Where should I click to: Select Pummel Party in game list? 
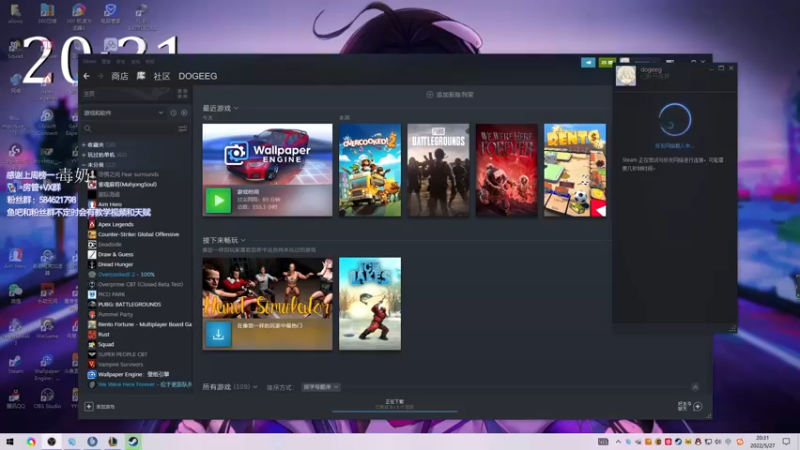[x=115, y=314]
